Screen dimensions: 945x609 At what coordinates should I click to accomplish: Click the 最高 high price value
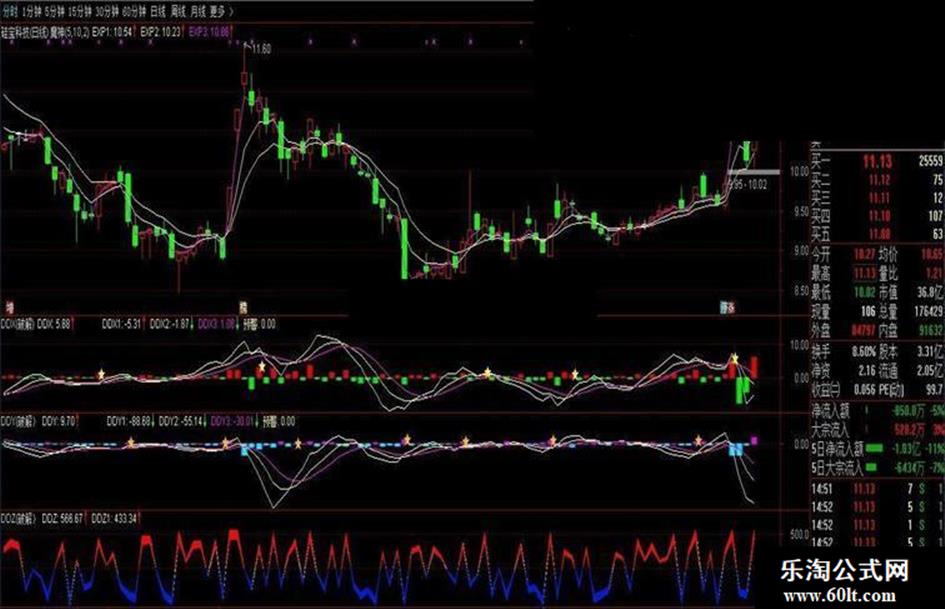coord(864,273)
